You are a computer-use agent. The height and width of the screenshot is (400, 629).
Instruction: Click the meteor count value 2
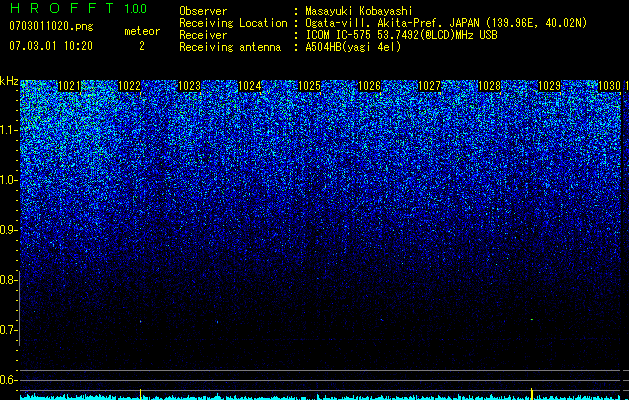click(142, 46)
